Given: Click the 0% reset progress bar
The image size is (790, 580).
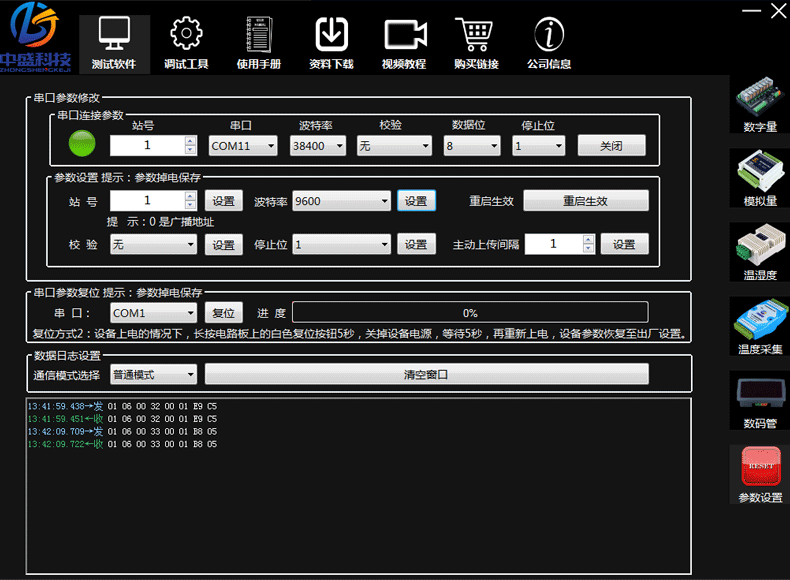Looking at the screenshot, I should (x=470, y=312).
